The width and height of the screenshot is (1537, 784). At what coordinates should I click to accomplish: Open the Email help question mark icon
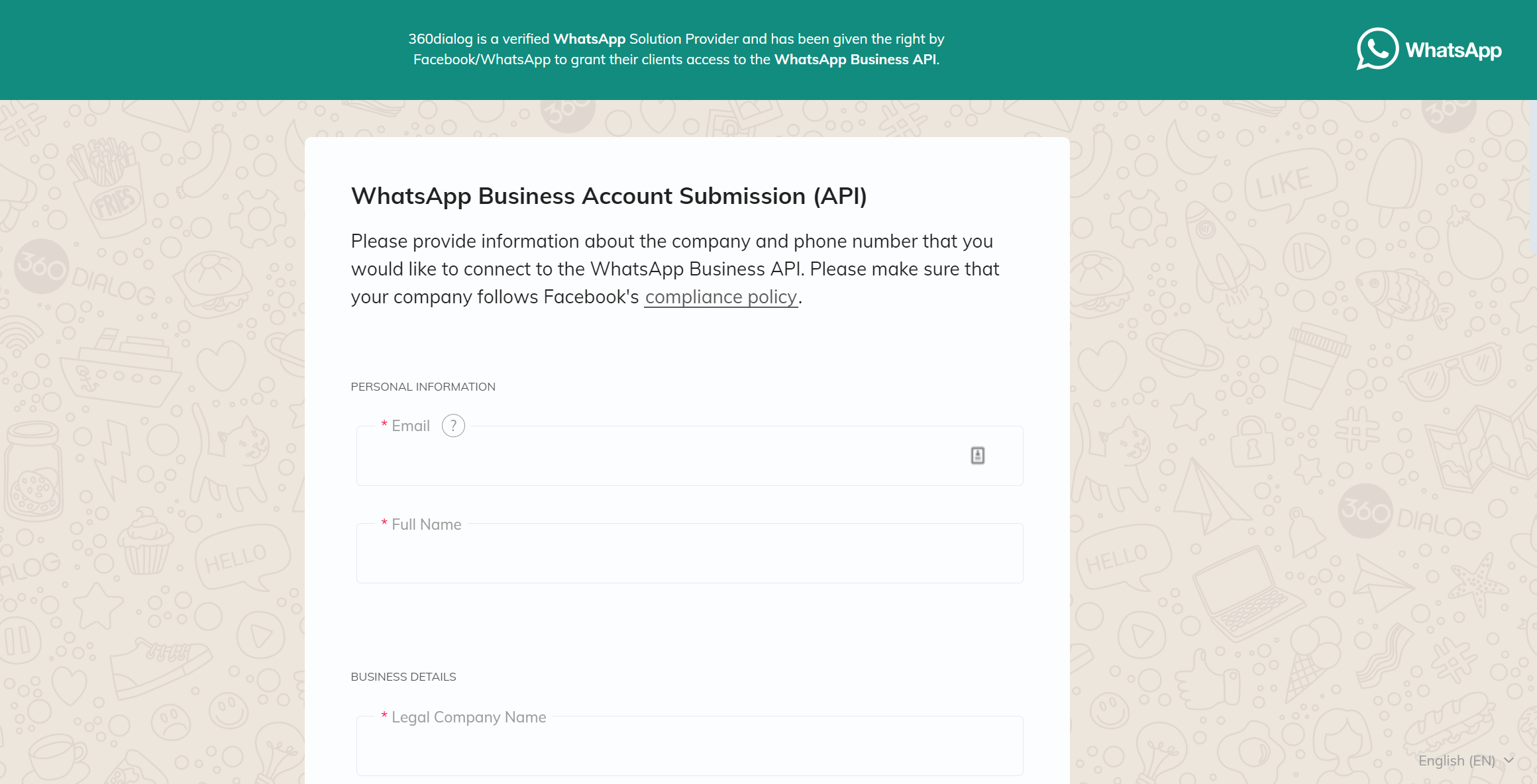(x=453, y=426)
